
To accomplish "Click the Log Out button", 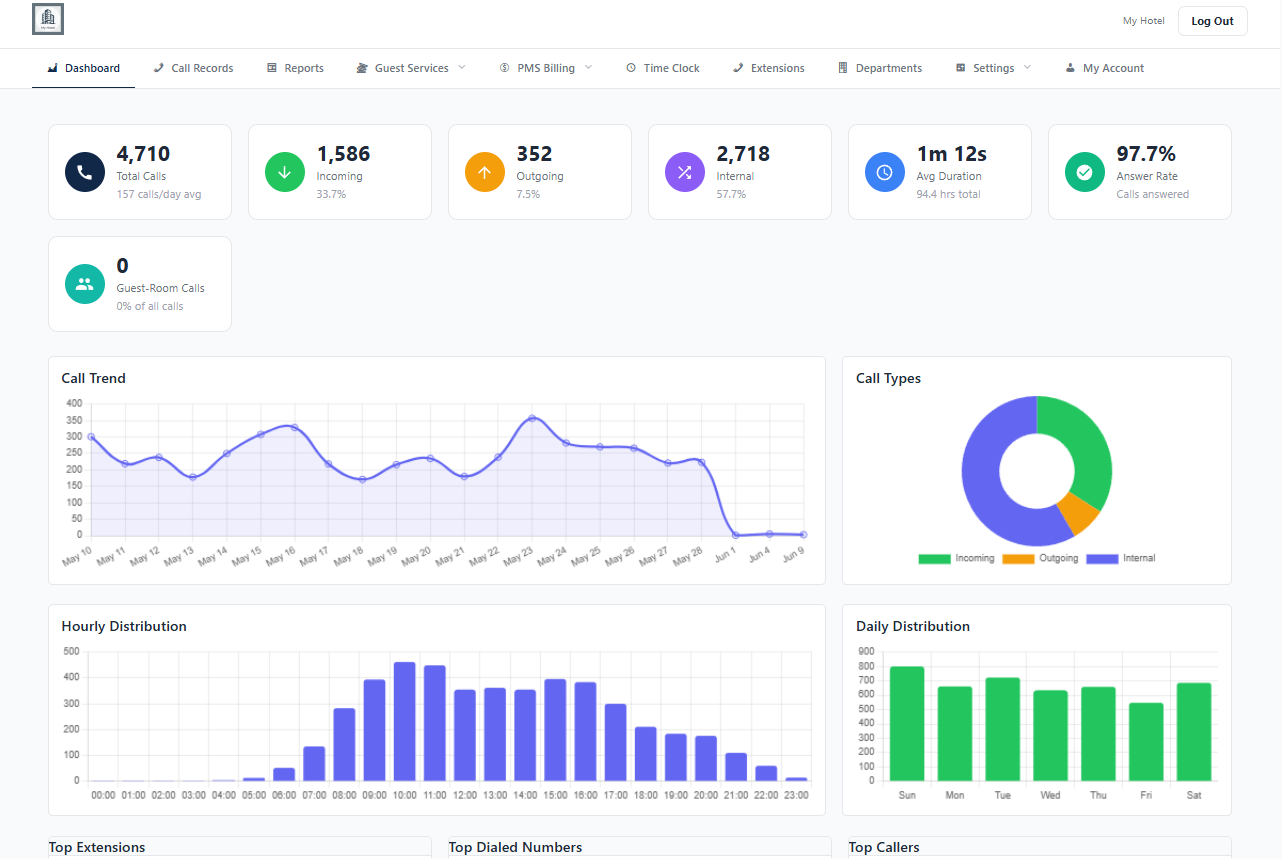I will [x=1212, y=21].
